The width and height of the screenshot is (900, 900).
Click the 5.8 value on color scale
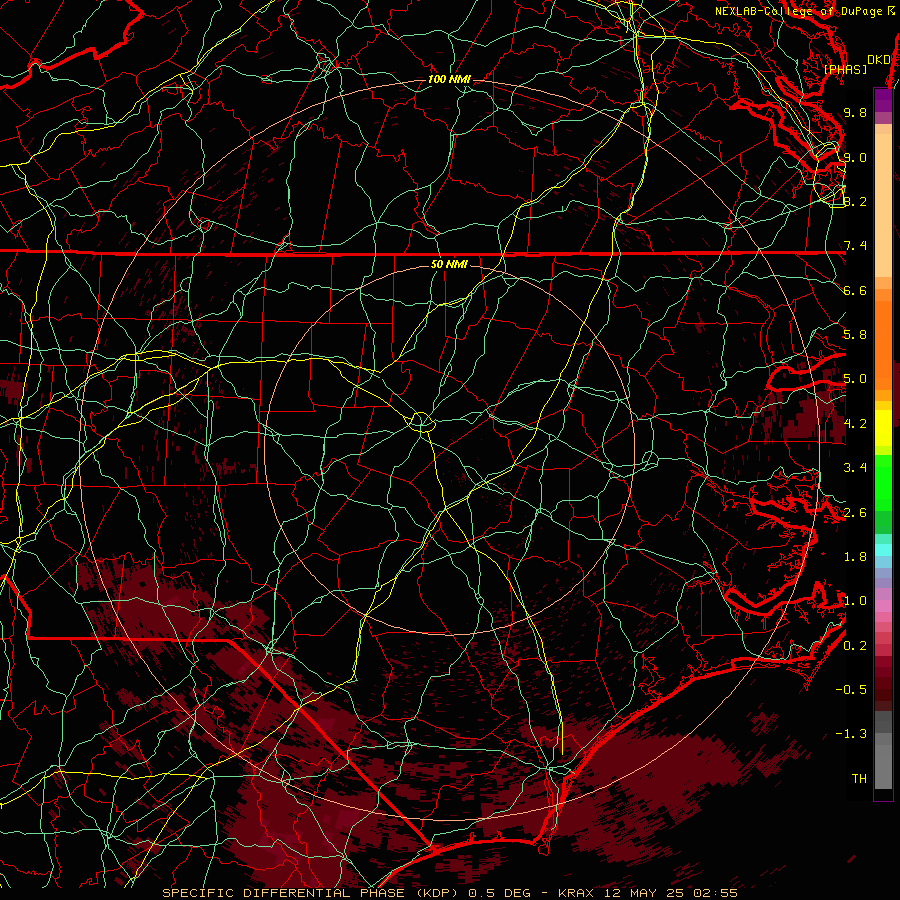tap(855, 335)
